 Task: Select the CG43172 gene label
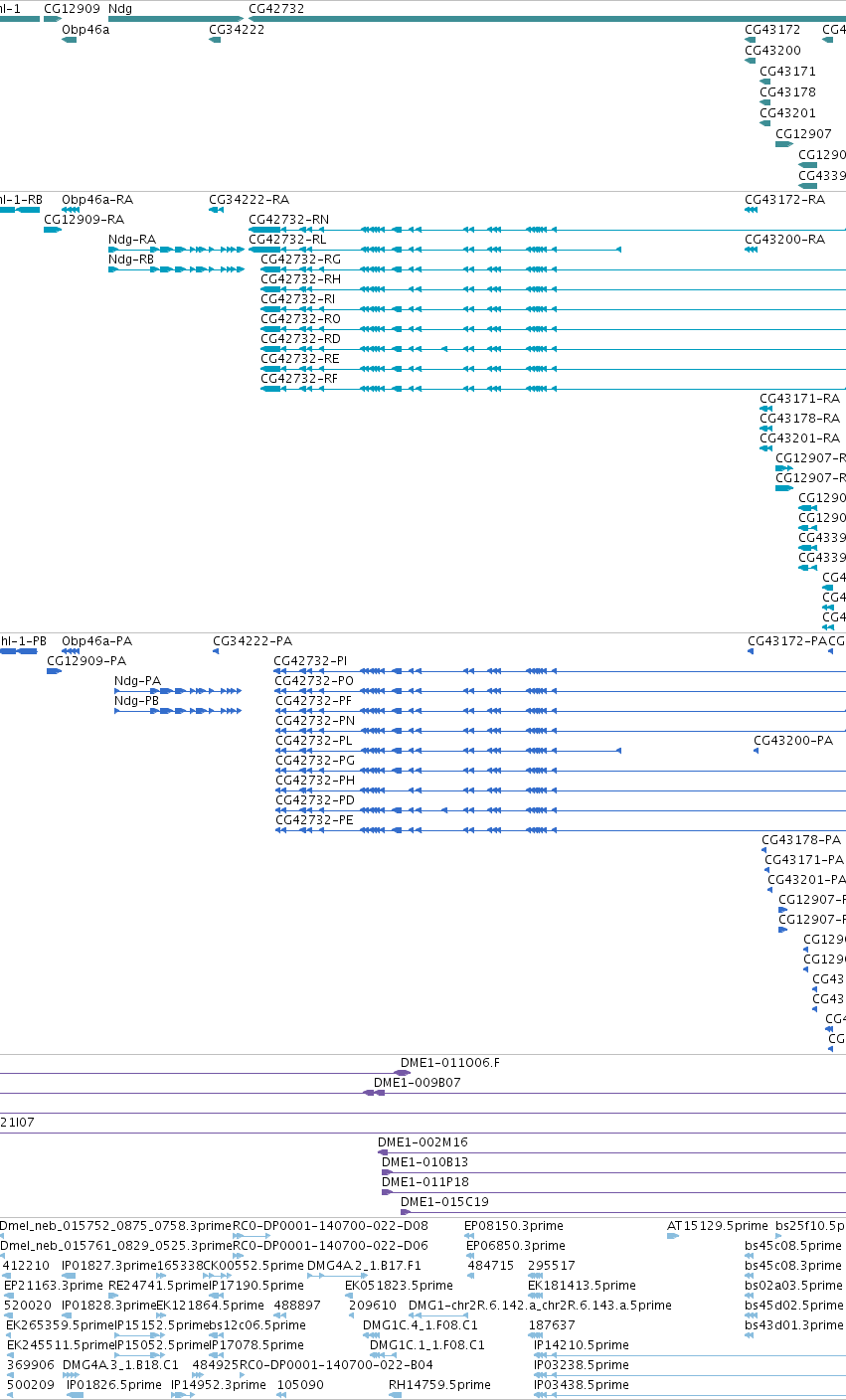(x=772, y=30)
